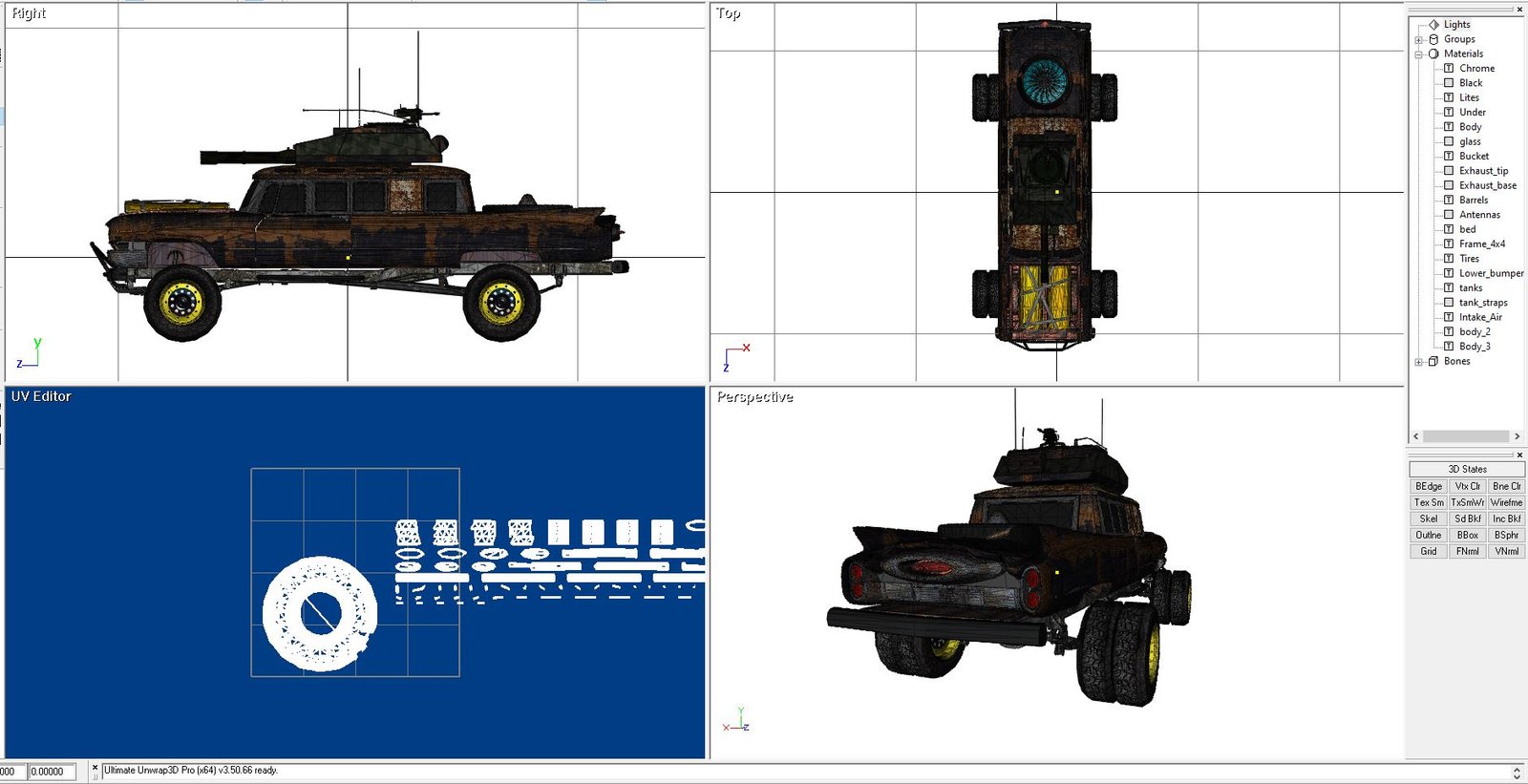Screen dimensions: 1528x784
Task: Click the Materials sphere icon
Action: pyautogui.click(x=1433, y=54)
